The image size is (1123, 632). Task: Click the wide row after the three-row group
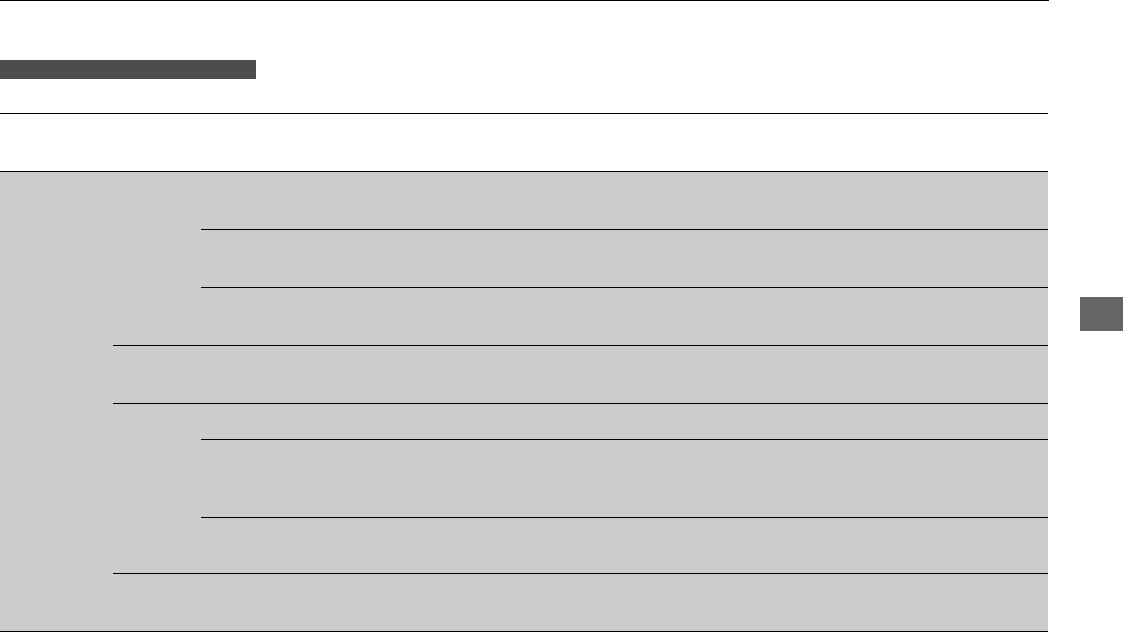[x=580, y=375]
